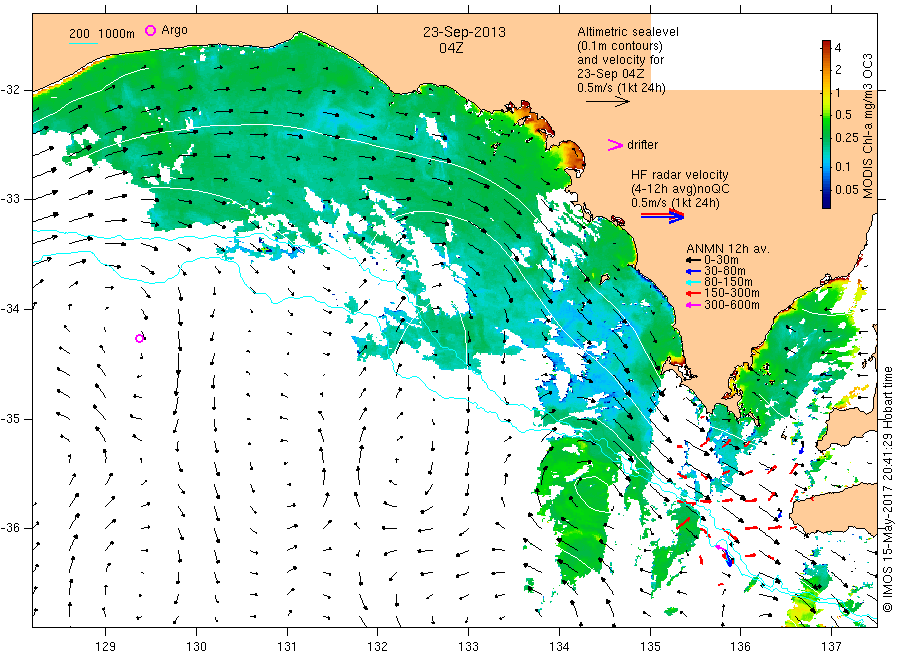Click the longitude axis label '136'
This screenshot has width=900, height=660.
(x=740, y=647)
